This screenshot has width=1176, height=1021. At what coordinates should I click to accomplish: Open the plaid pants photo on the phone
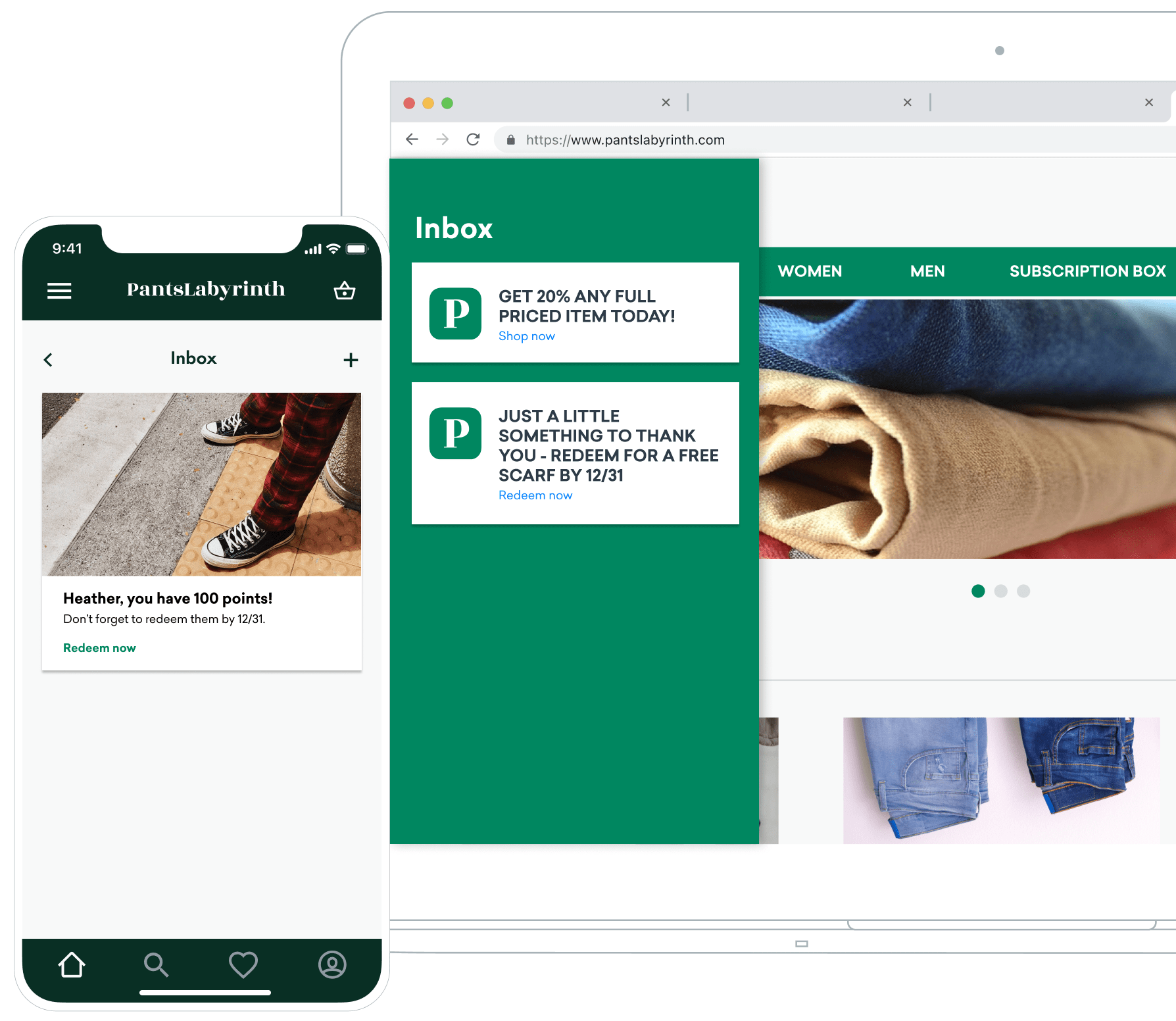[x=201, y=484]
